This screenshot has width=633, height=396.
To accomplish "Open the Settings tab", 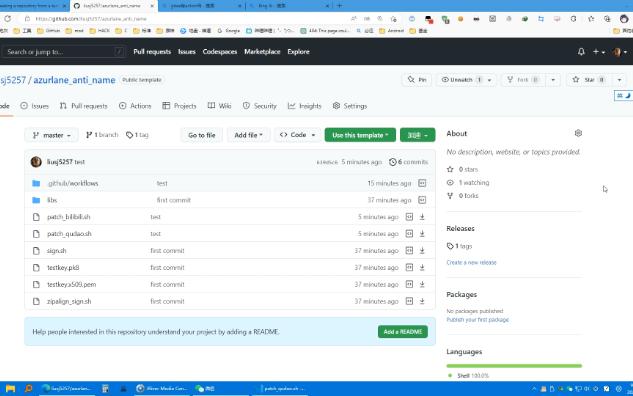I will [350, 106].
